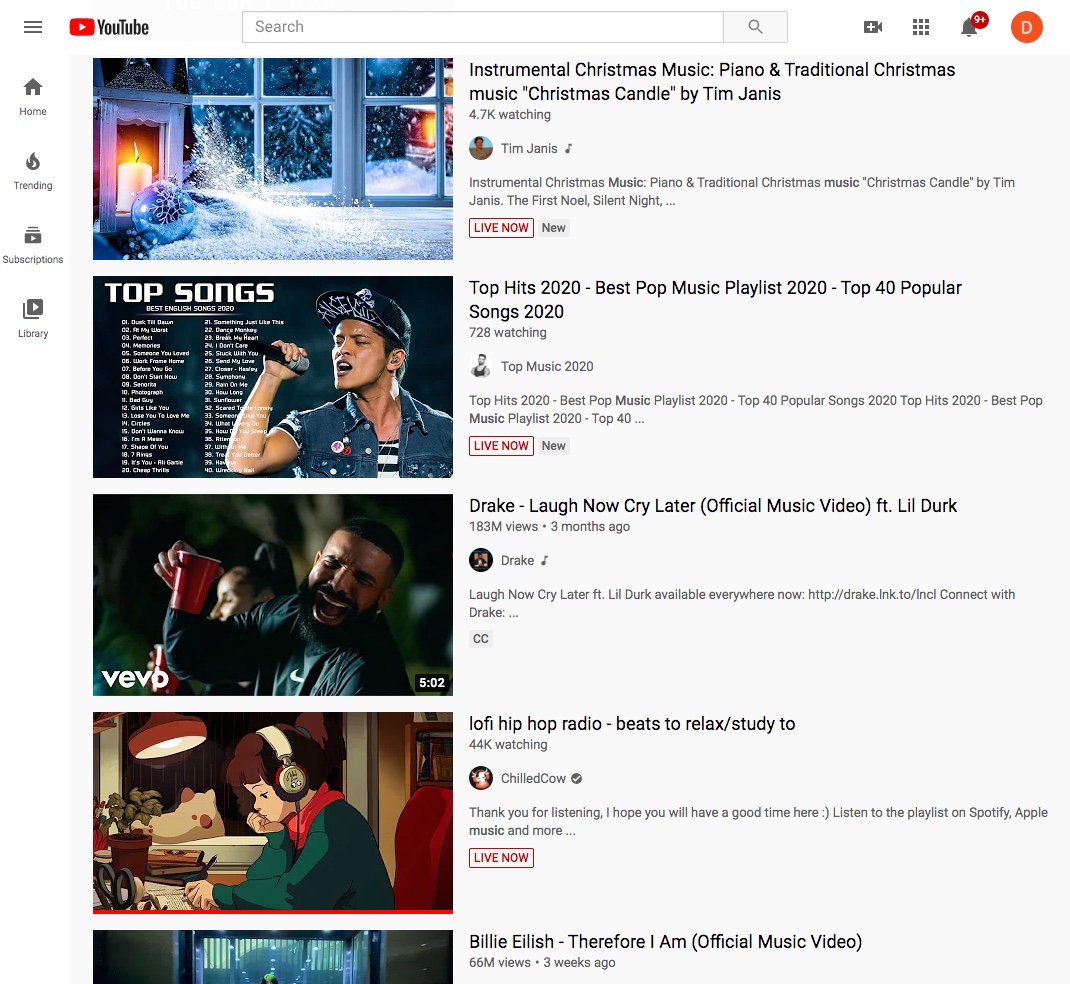Click LIVE NOW badge on Christmas video

point(501,228)
